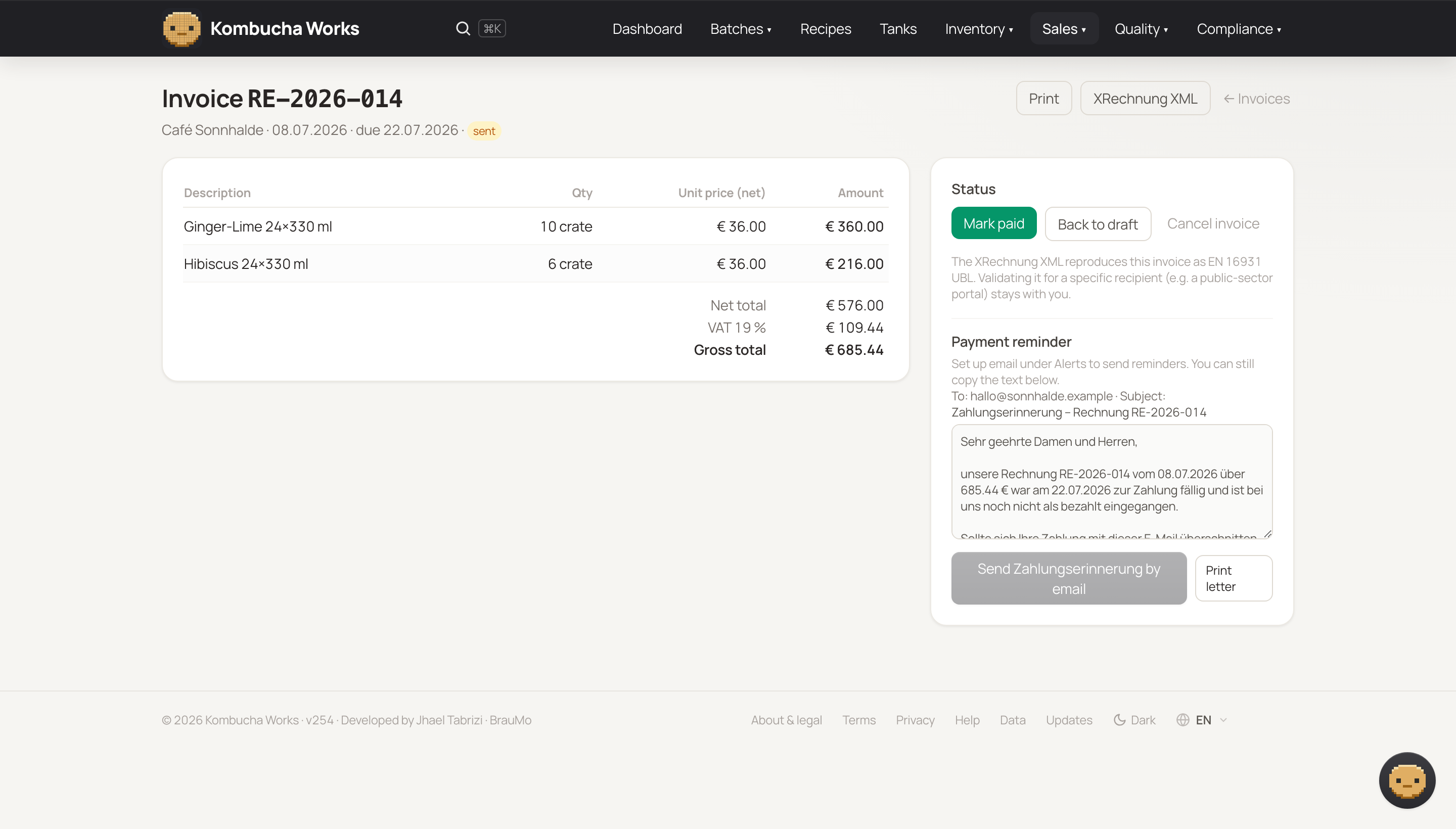This screenshot has height=829, width=1456.
Task: Click the 'sent' status badge
Action: click(x=484, y=131)
